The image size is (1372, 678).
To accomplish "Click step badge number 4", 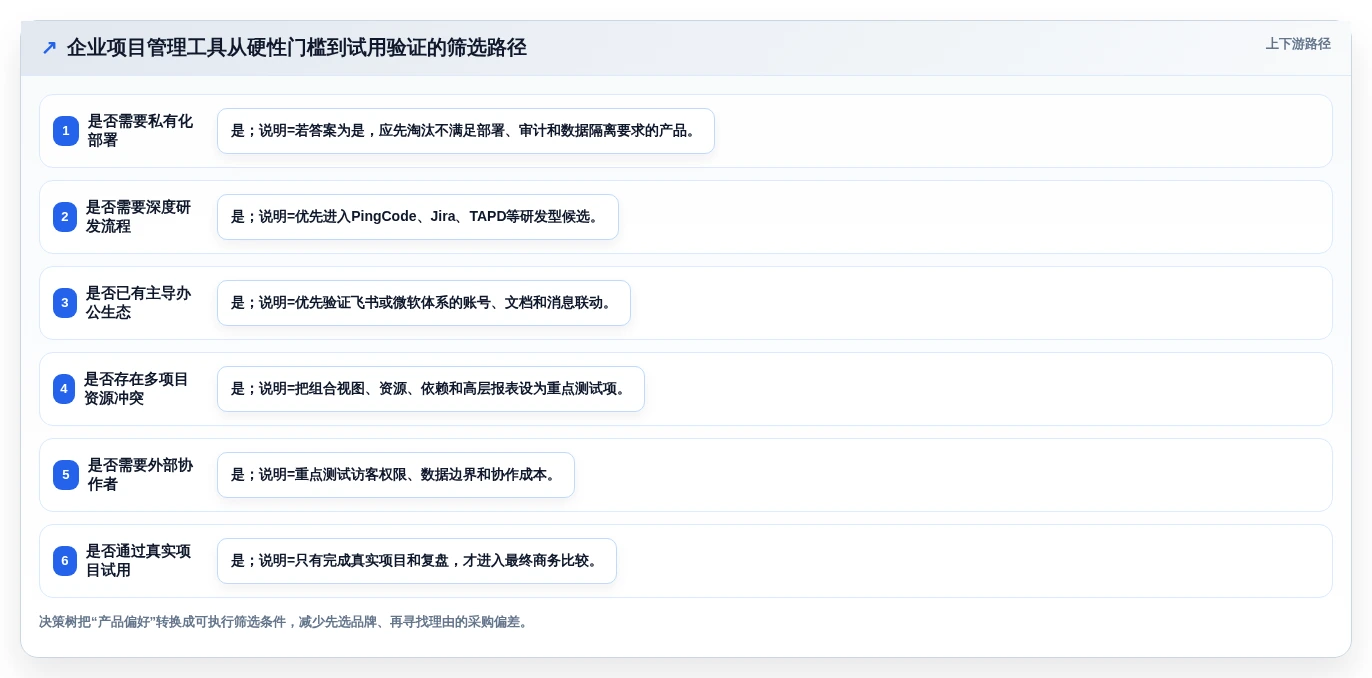I will point(64,389).
